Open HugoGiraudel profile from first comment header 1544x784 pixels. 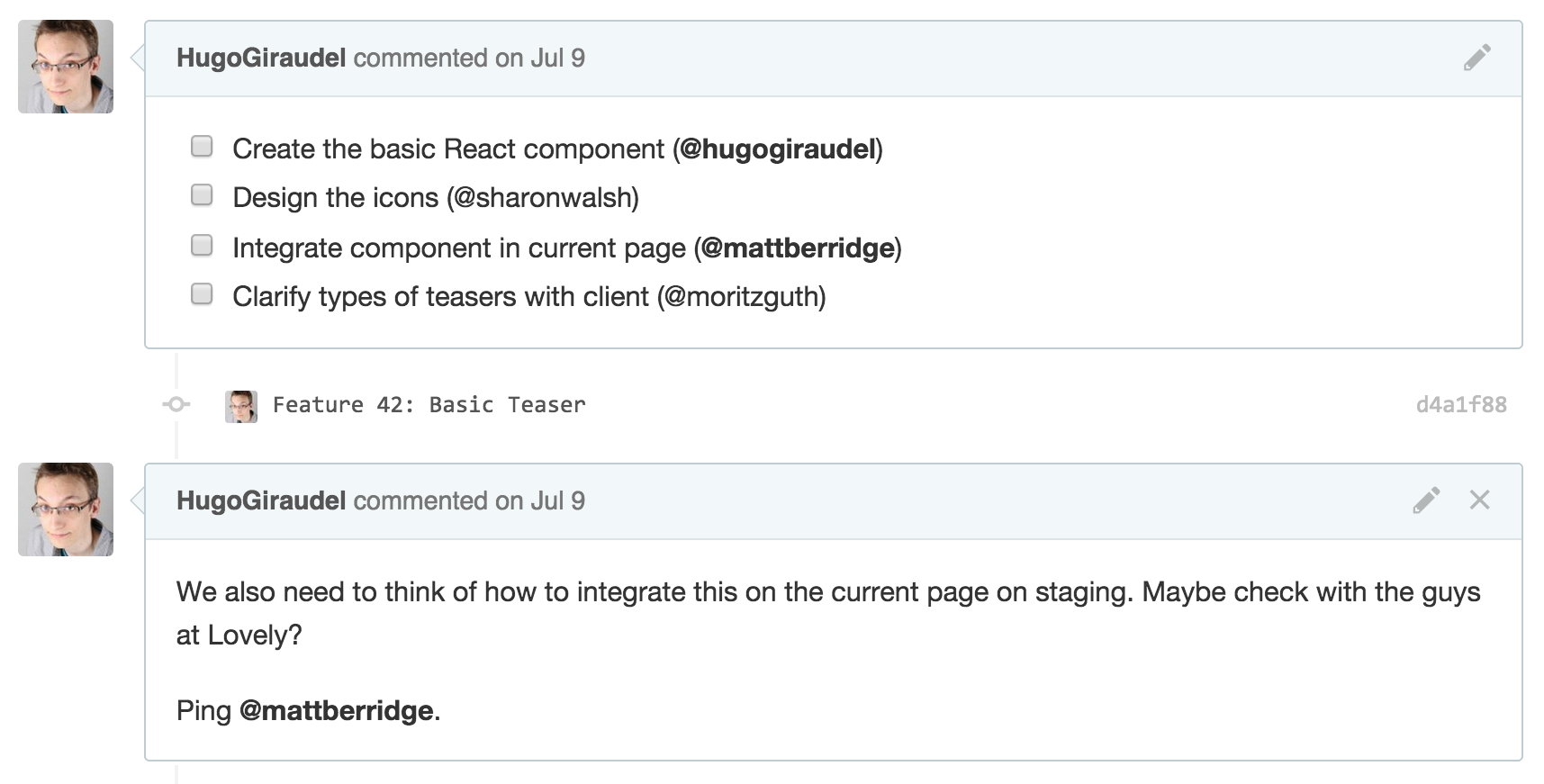(261, 59)
